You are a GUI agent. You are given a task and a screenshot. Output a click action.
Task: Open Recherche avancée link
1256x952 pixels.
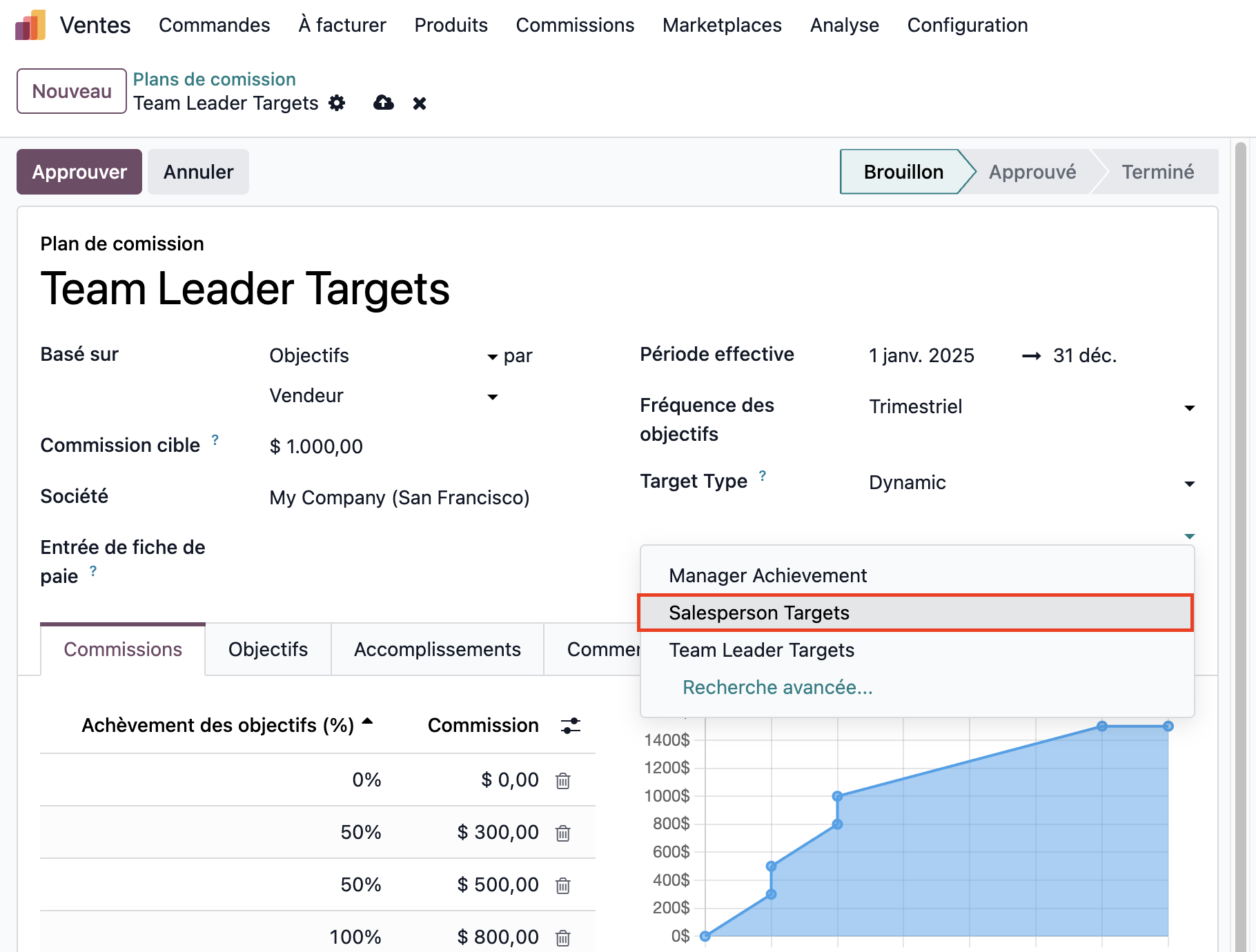pyautogui.click(x=778, y=688)
